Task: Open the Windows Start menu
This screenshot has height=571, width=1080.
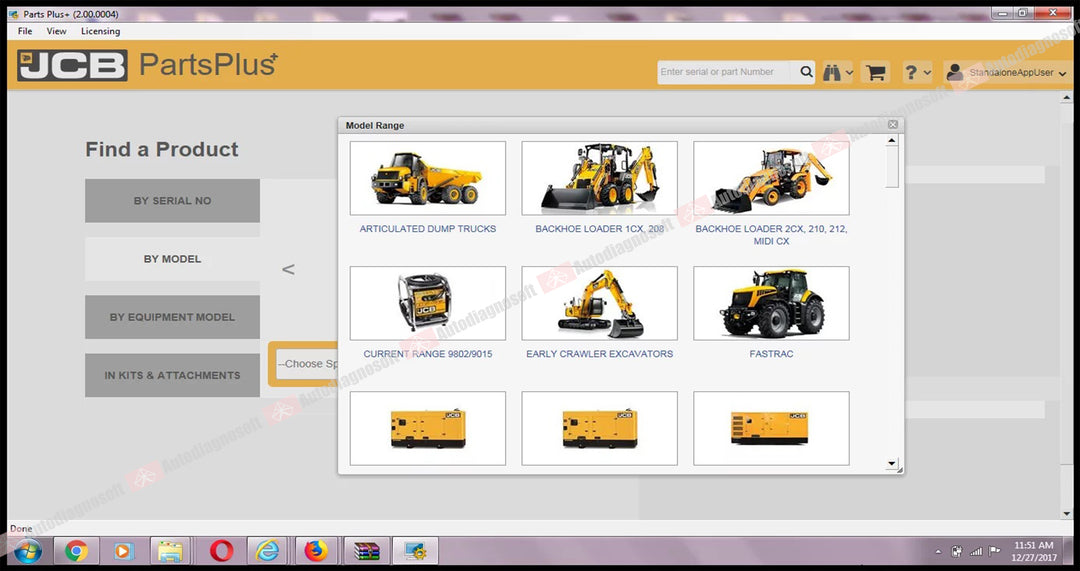Action: (28, 551)
